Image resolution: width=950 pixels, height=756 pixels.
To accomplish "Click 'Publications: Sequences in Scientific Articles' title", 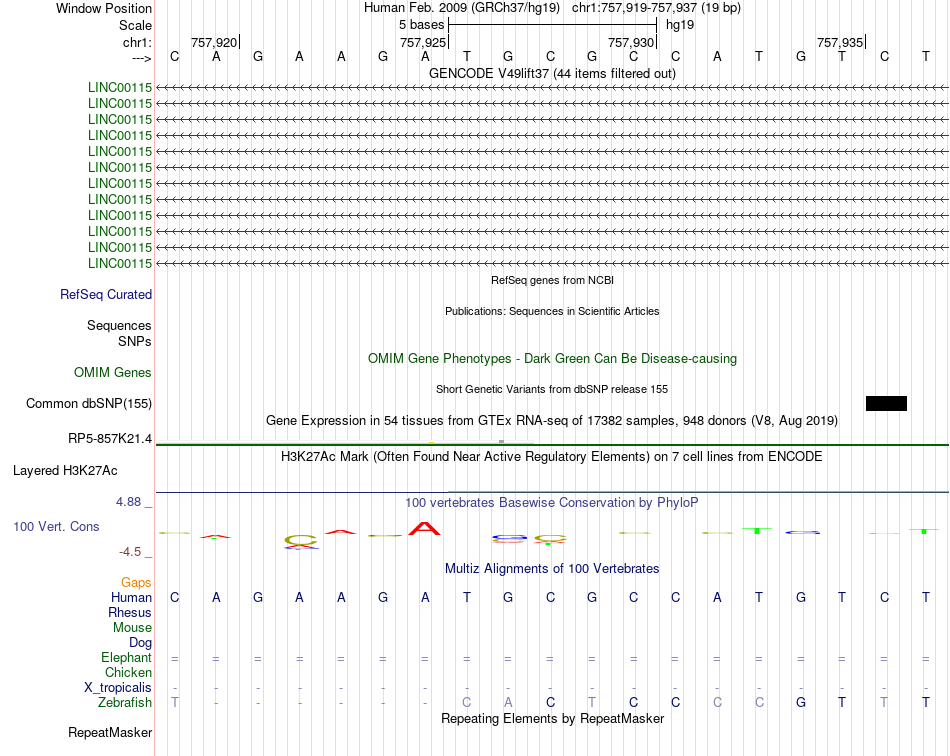I will tap(552, 311).
